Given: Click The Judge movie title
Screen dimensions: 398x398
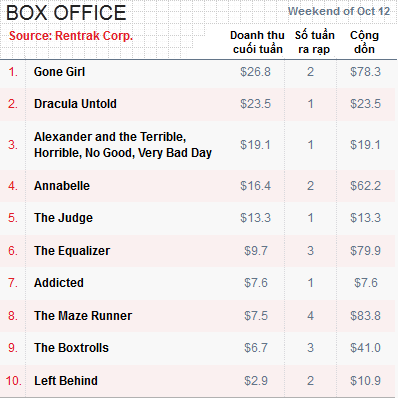Looking at the screenshot, I should (63, 218).
